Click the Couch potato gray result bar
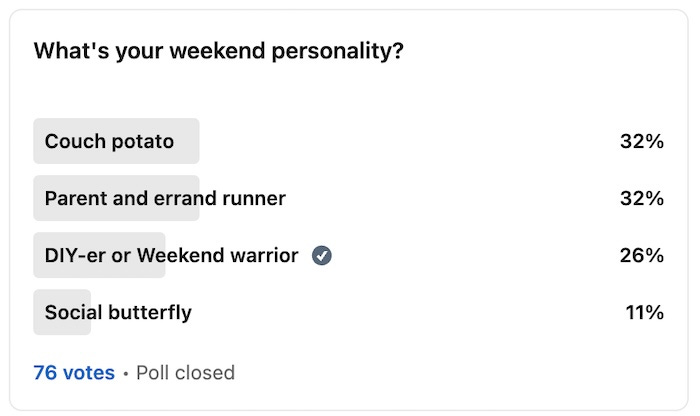Viewport: 700px width, 416px height. tap(116, 141)
